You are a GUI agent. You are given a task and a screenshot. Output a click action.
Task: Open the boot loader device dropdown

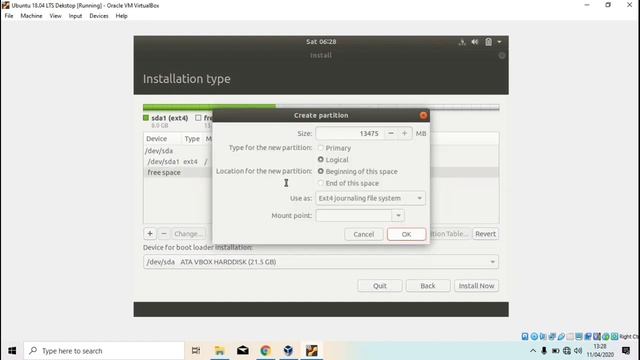point(321,262)
